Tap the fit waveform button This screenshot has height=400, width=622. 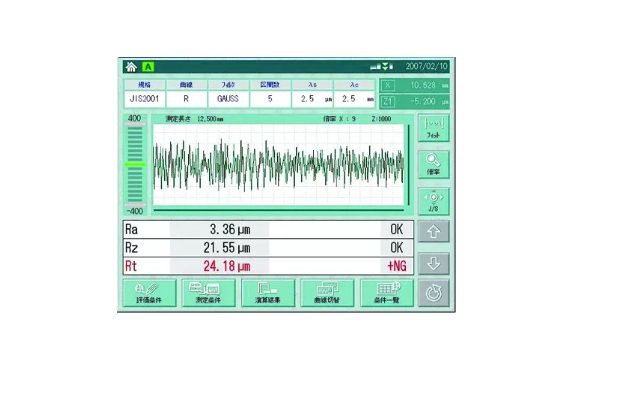(434, 128)
